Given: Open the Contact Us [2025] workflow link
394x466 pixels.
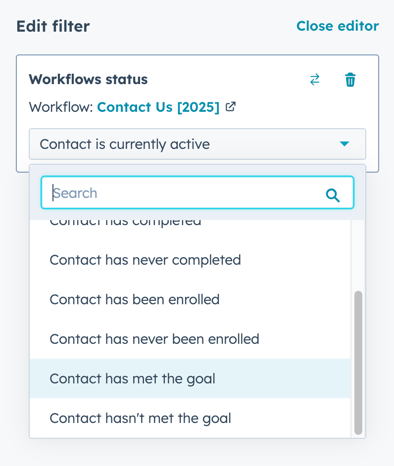Looking at the screenshot, I should click(x=158, y=107).
